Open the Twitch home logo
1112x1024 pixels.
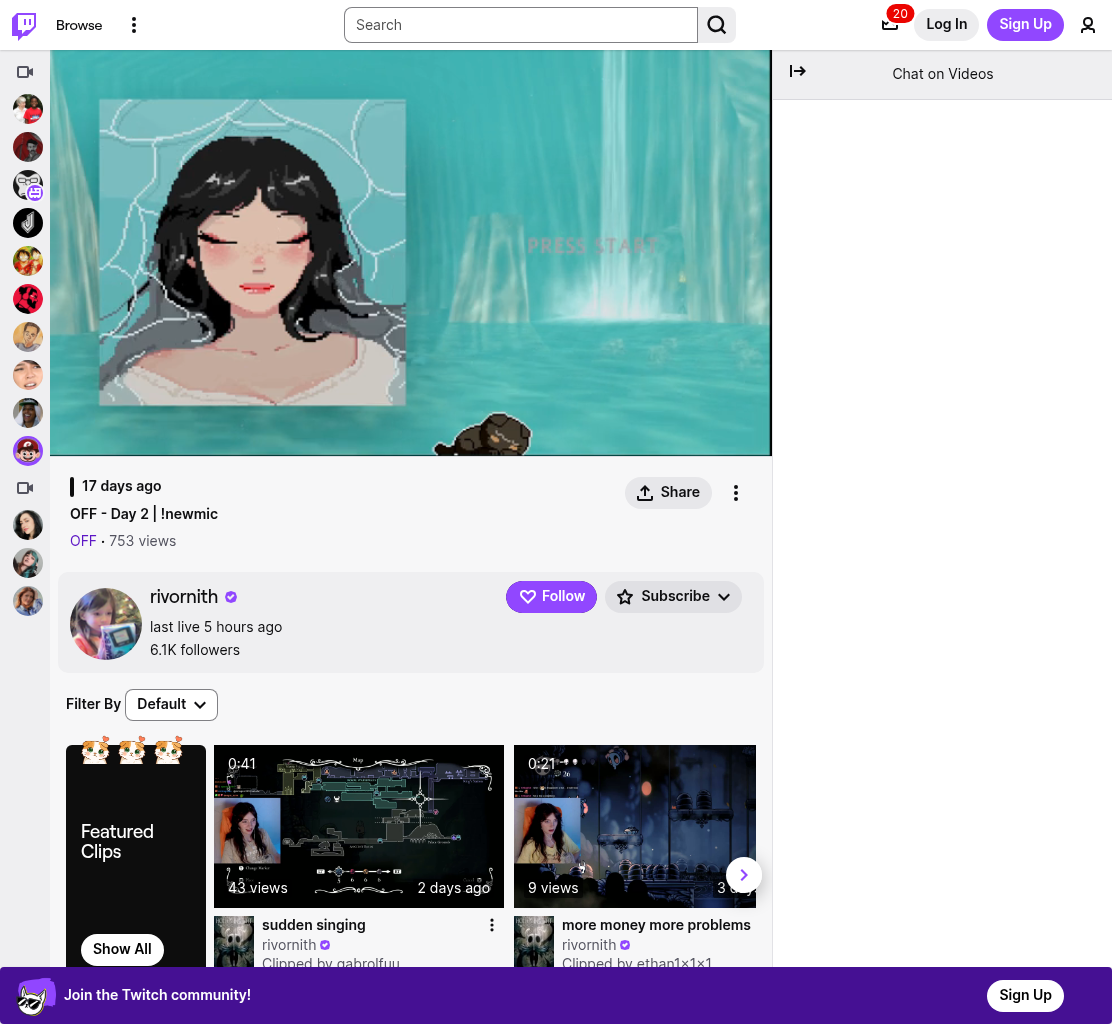click(x=25, y=25)
